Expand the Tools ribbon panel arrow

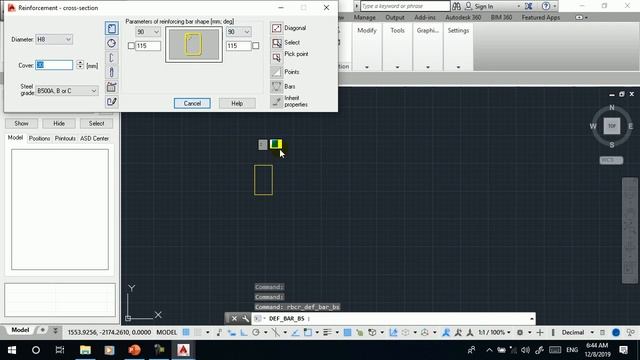point(397,67)
